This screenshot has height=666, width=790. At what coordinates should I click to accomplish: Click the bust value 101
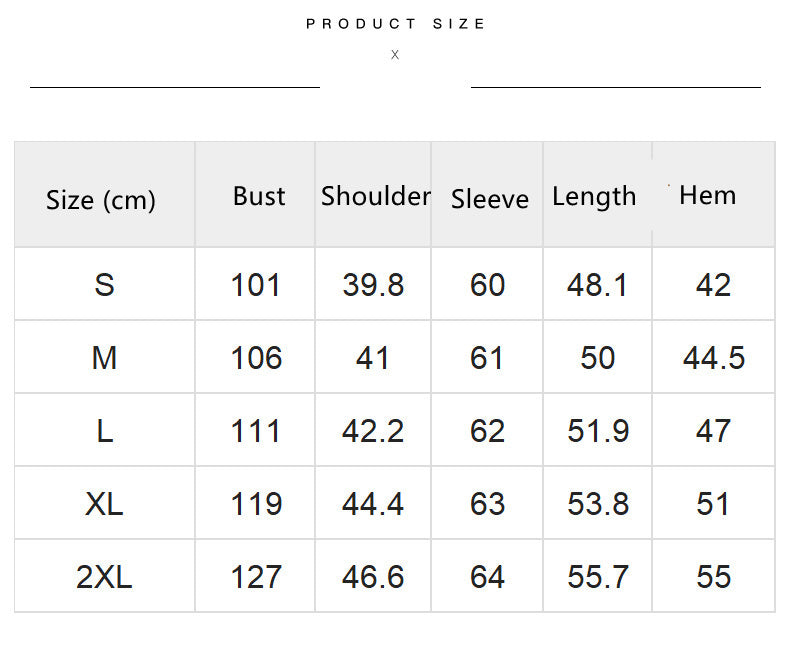(256, 285)
